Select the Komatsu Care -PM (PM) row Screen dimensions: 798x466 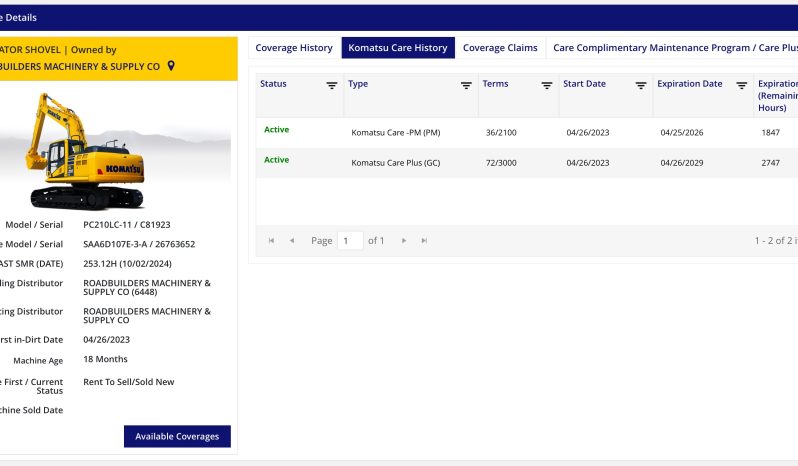527,133
